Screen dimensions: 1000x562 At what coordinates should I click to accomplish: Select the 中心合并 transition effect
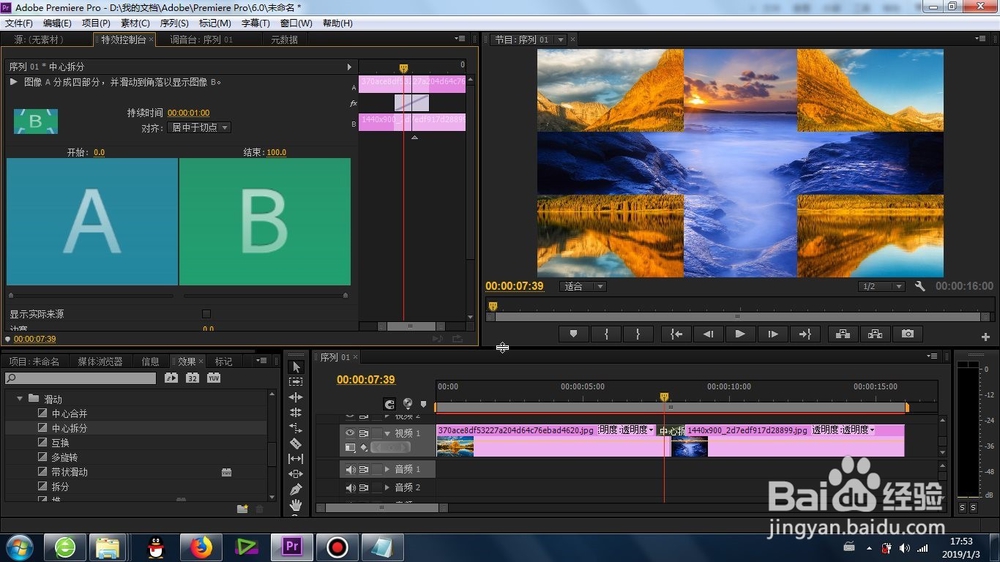(x=70, y=413)
